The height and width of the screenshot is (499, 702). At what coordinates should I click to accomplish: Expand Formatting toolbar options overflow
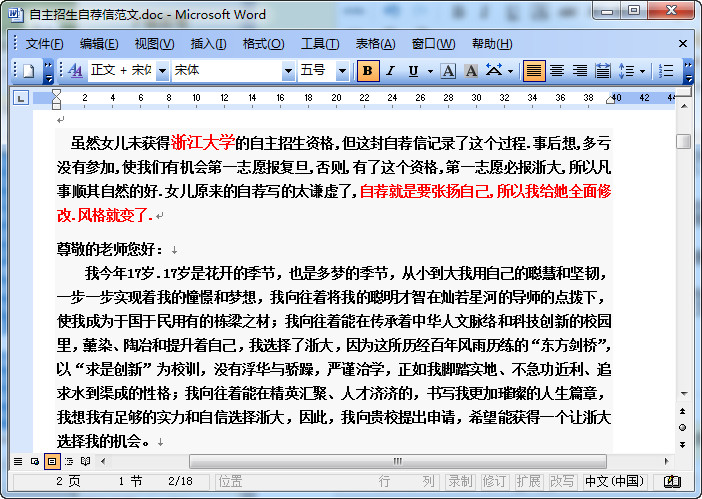[x=689, y=72]
